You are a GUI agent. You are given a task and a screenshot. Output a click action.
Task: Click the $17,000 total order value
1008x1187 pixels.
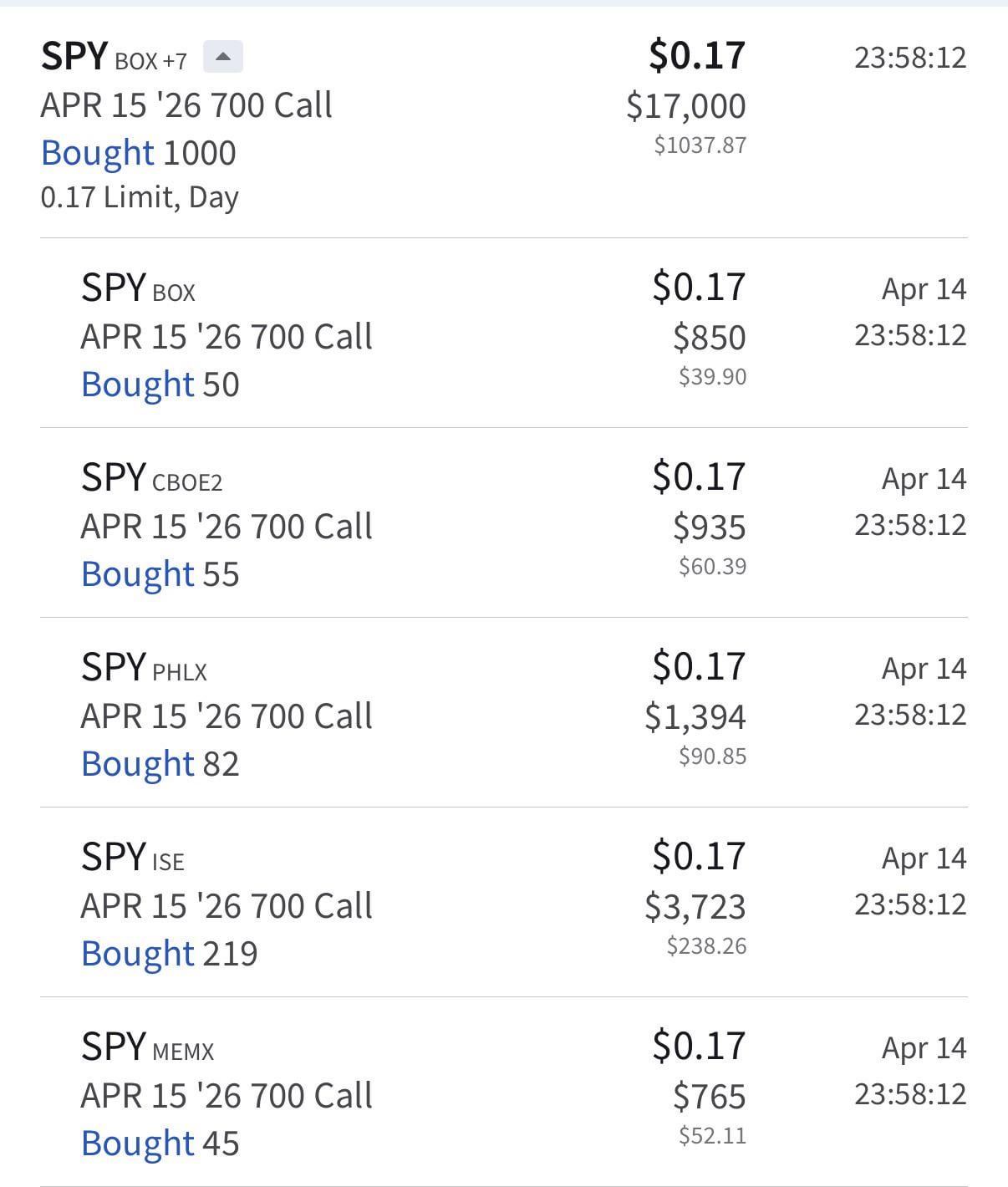coord(685,106)
